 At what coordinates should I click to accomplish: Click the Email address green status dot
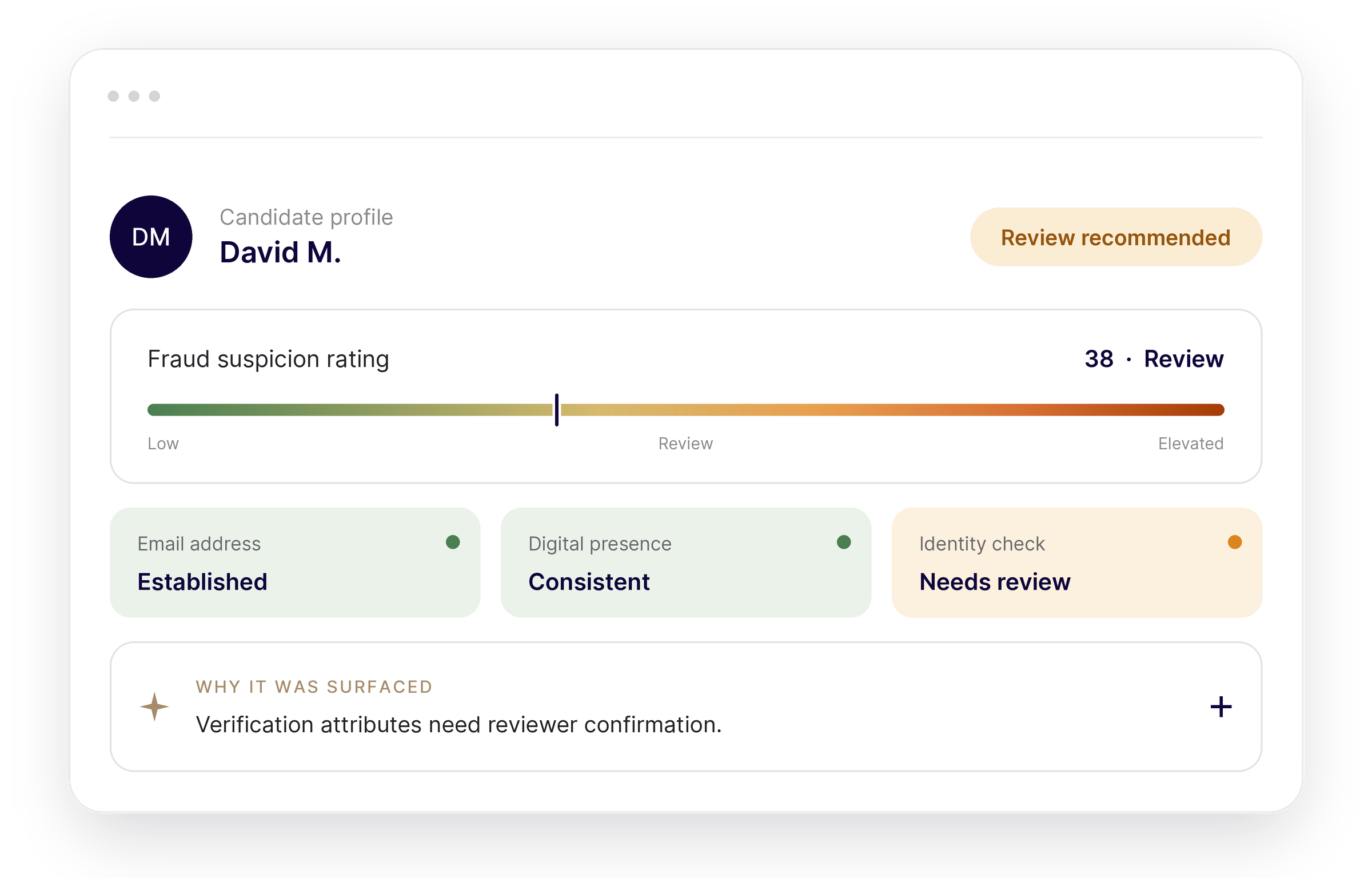pos(453,542)
